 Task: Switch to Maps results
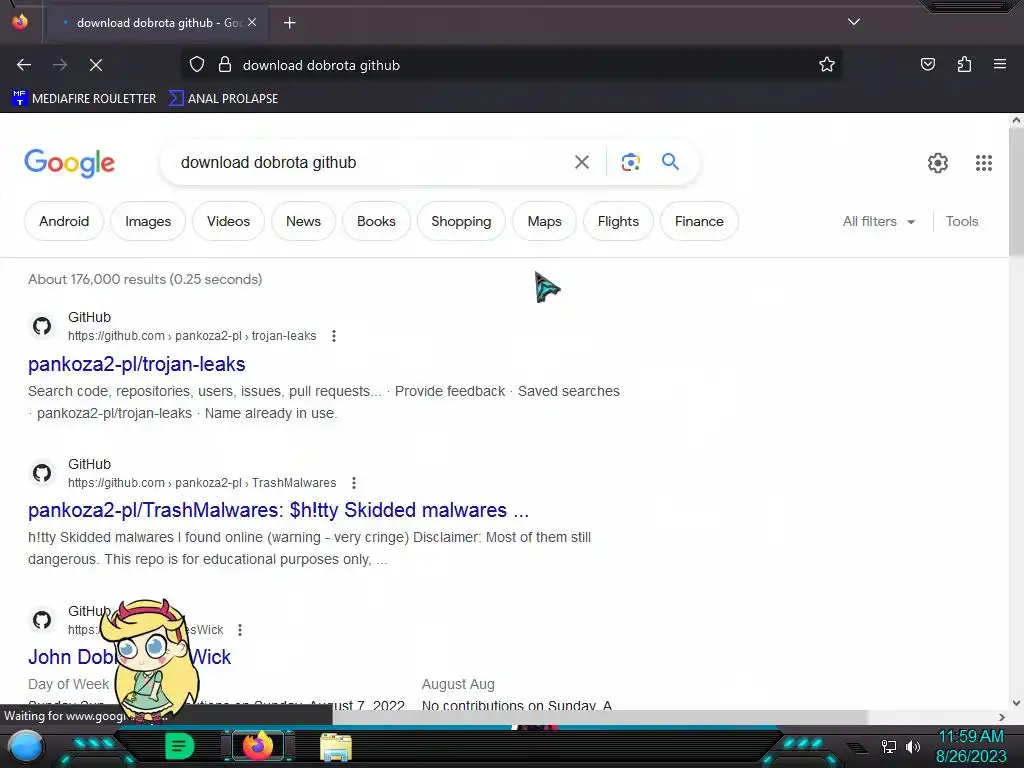[x=545, y=221]
